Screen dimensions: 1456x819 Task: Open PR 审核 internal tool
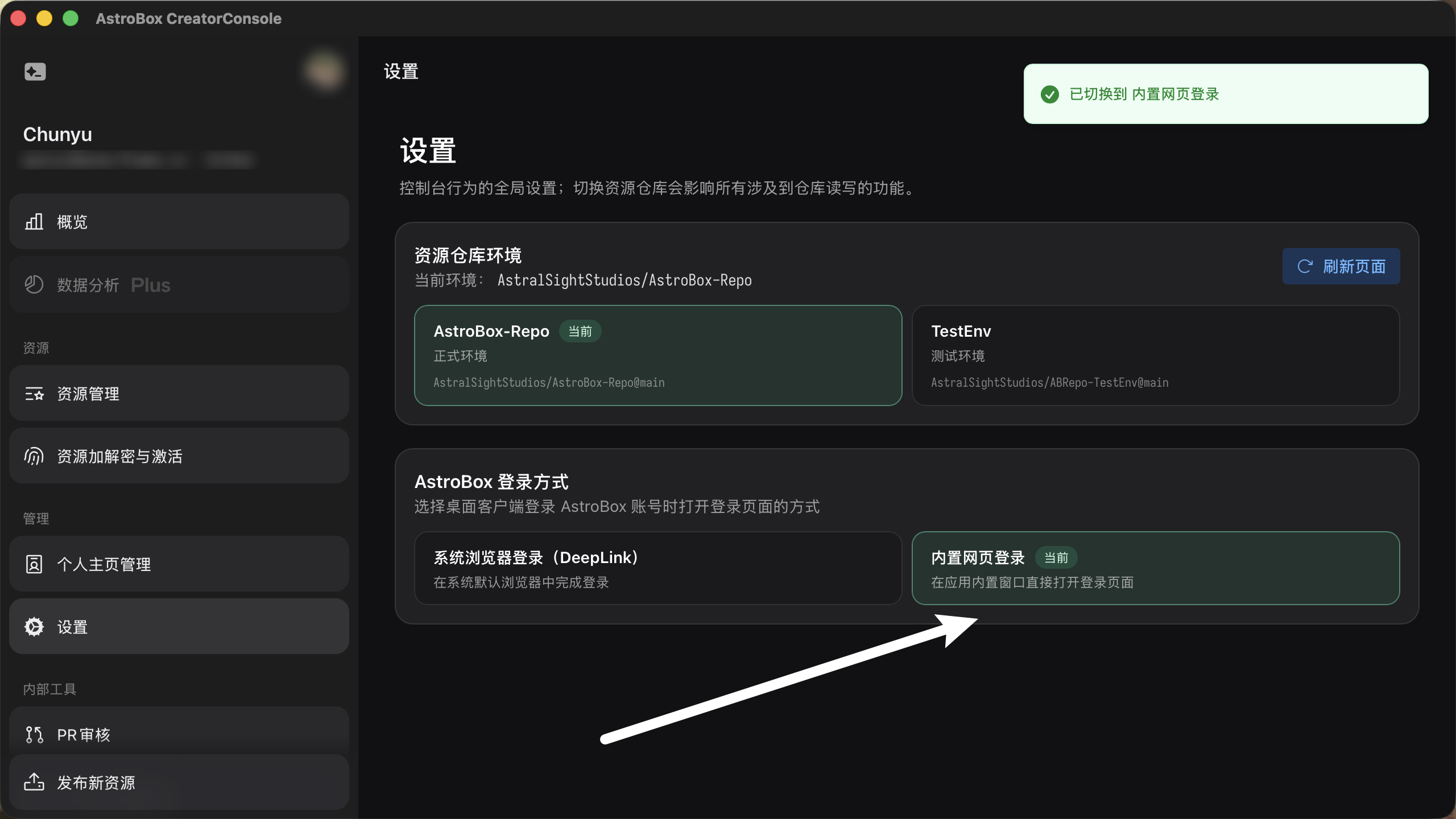point(179,731)
